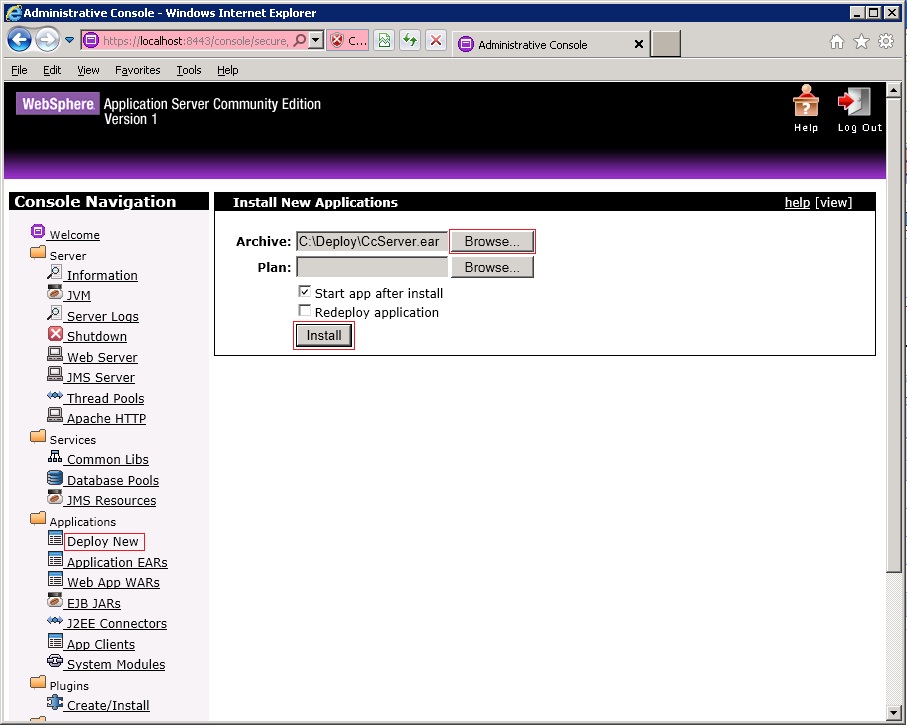Open the recent pages dropdown arrow
Image resolution: width=907 pixels, height=725 pixels.
click(69, 40)
